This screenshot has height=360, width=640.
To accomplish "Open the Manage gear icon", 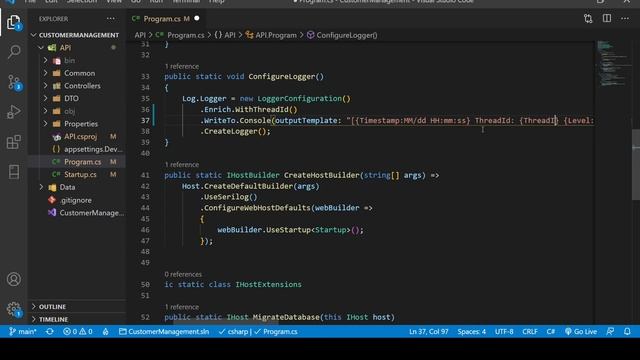I will tap(14, 309).
